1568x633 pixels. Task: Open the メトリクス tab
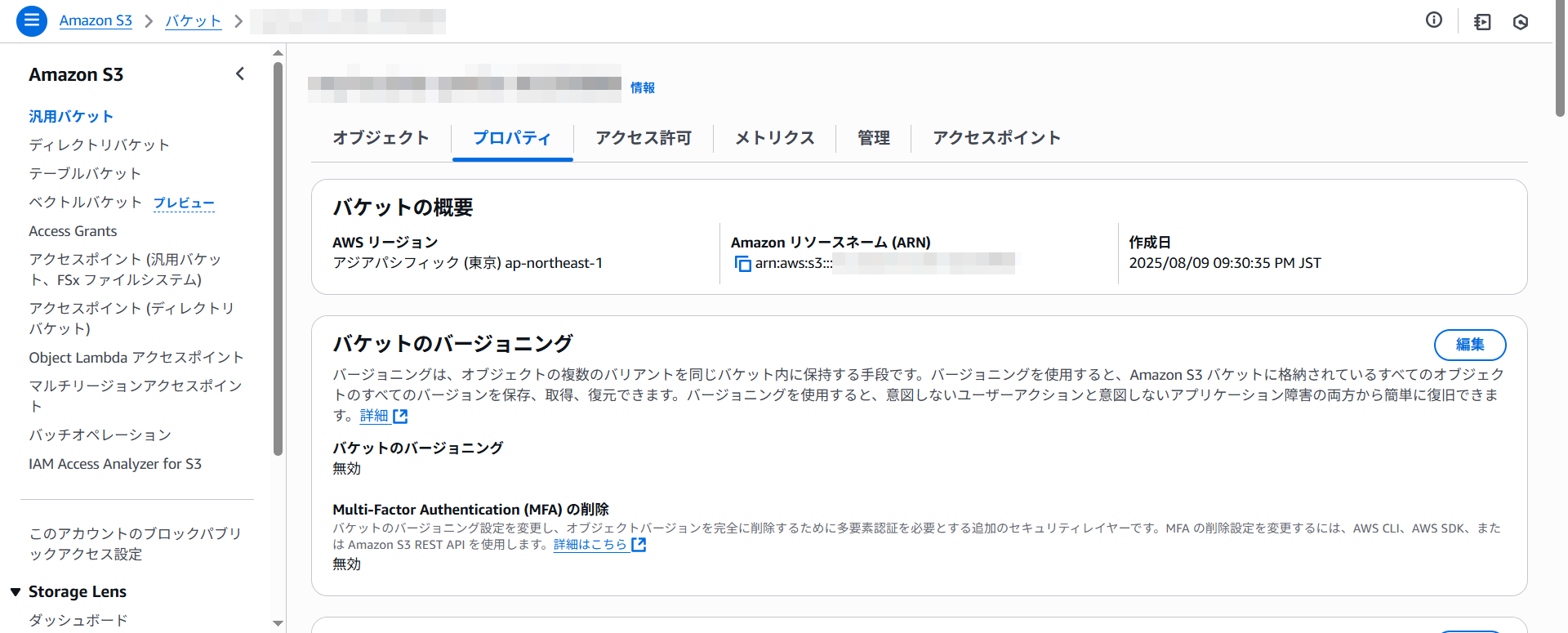coord(774,138)
